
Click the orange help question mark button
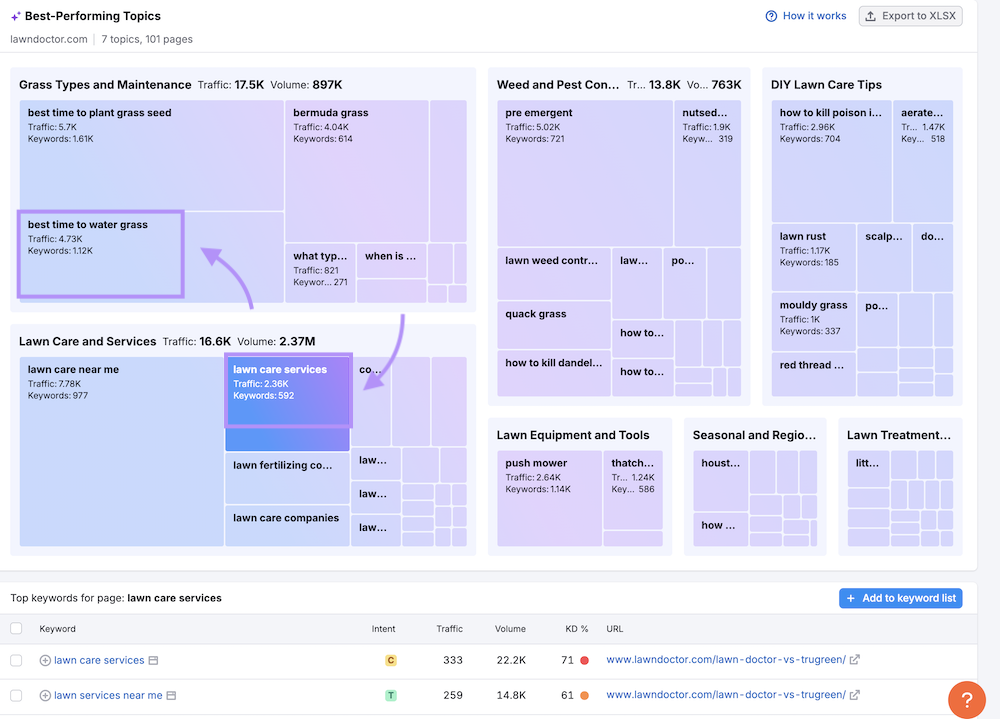click(x=966, y=699)
